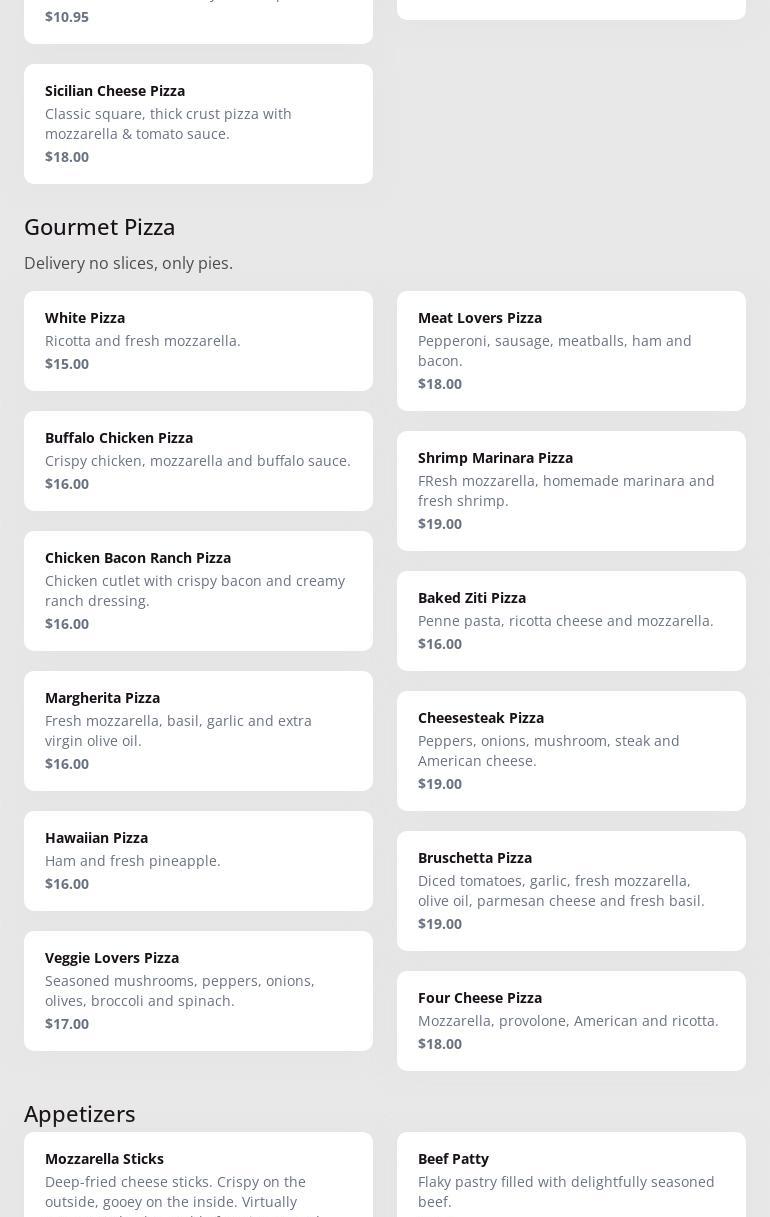Viewport: 770px width, 1217px height.
Task: Click the $10.95 item card at top
Action: [x=198, y=20]
